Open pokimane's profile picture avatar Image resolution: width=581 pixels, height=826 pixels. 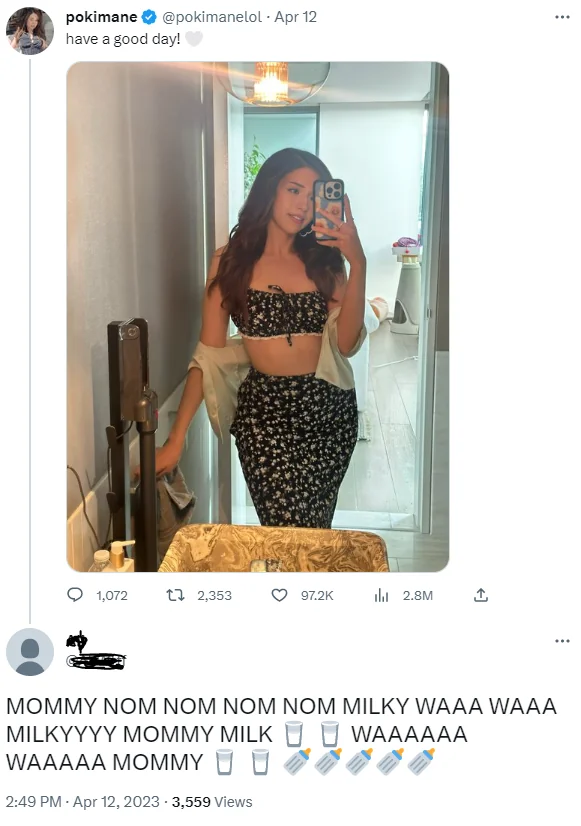[30, 31]
